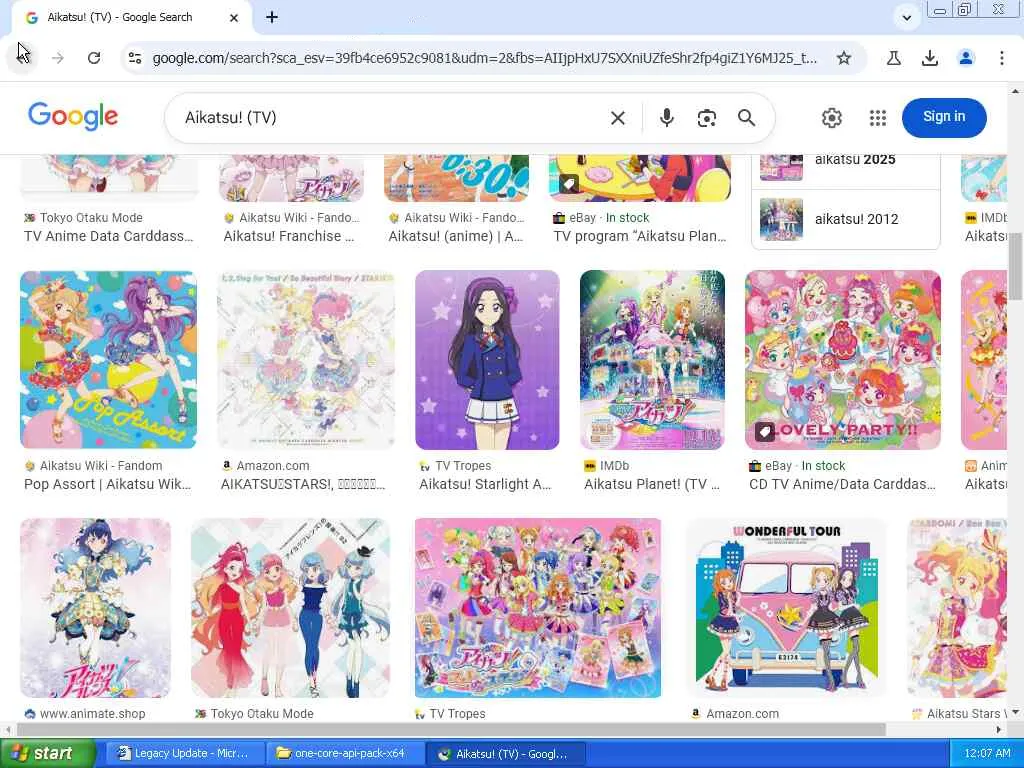
Task: Click the 12:07 AM system clock
Action: 987,754
